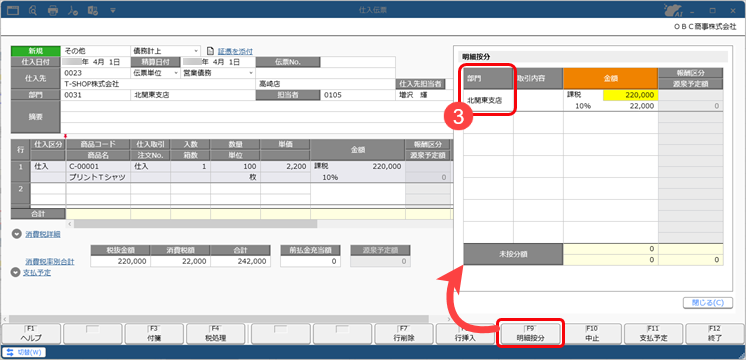Click the unit price 2,200 cell
This screenshot has width=746, height=360.
pos(285,166)
